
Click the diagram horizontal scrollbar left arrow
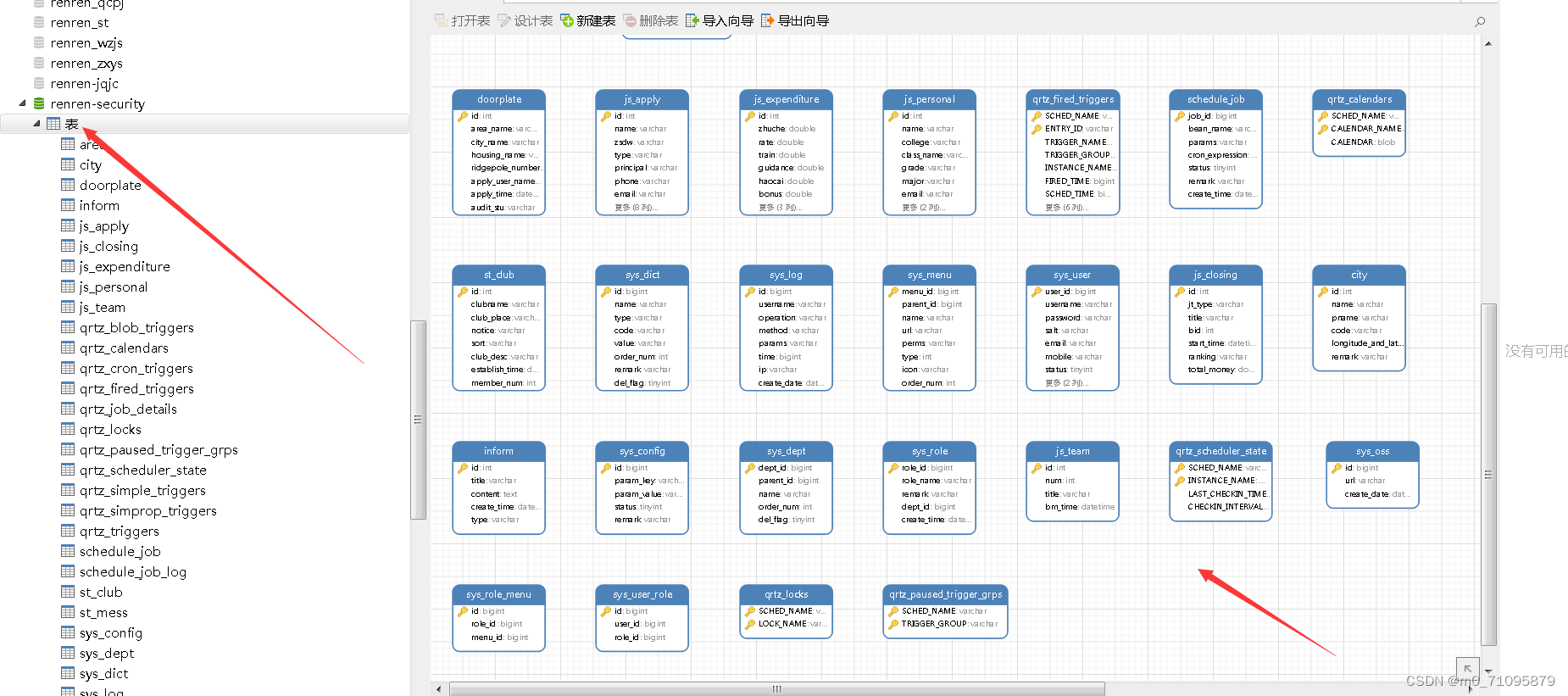coord(438,689)
